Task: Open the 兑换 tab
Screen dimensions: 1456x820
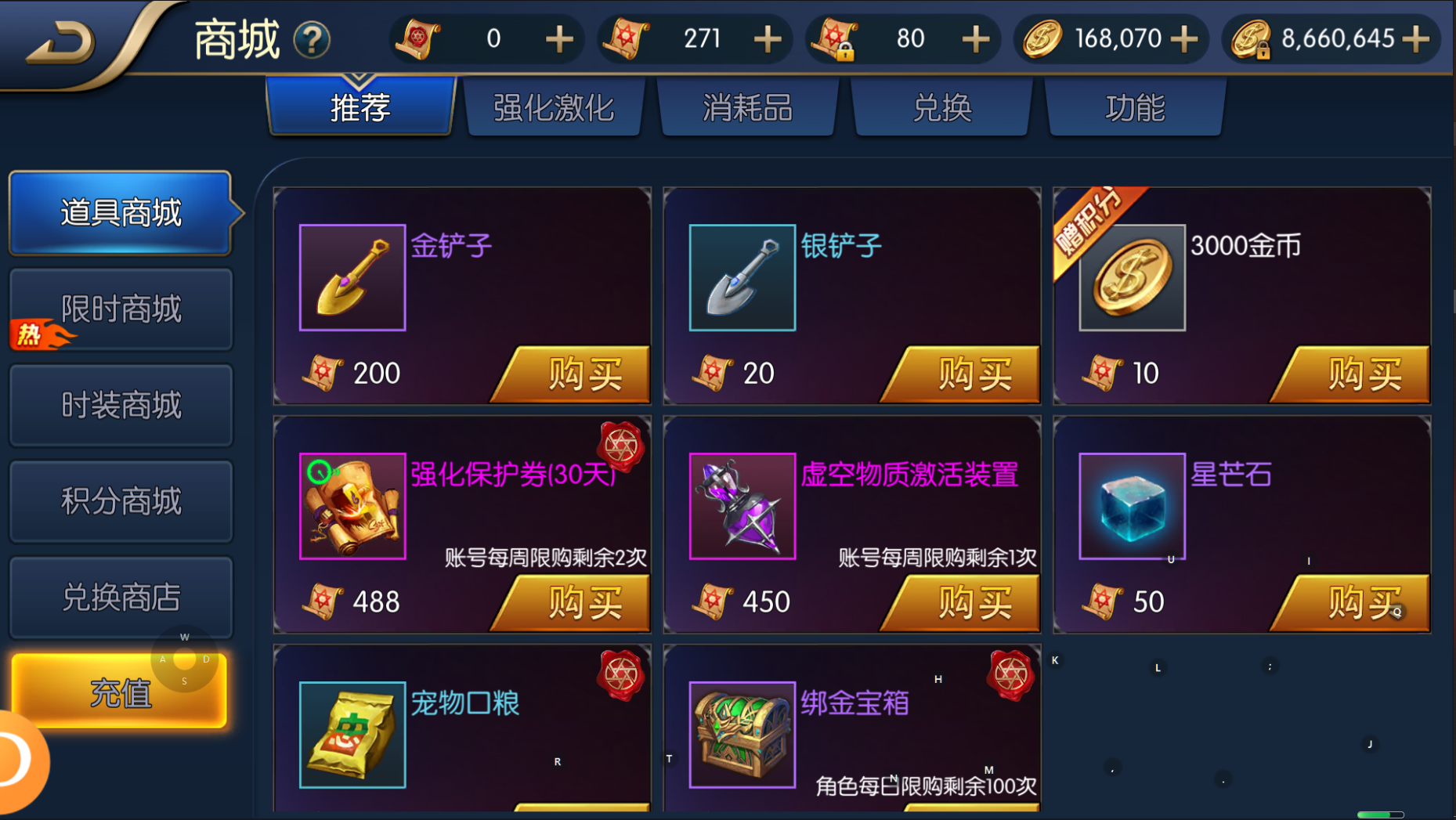Action: (942, 107)
